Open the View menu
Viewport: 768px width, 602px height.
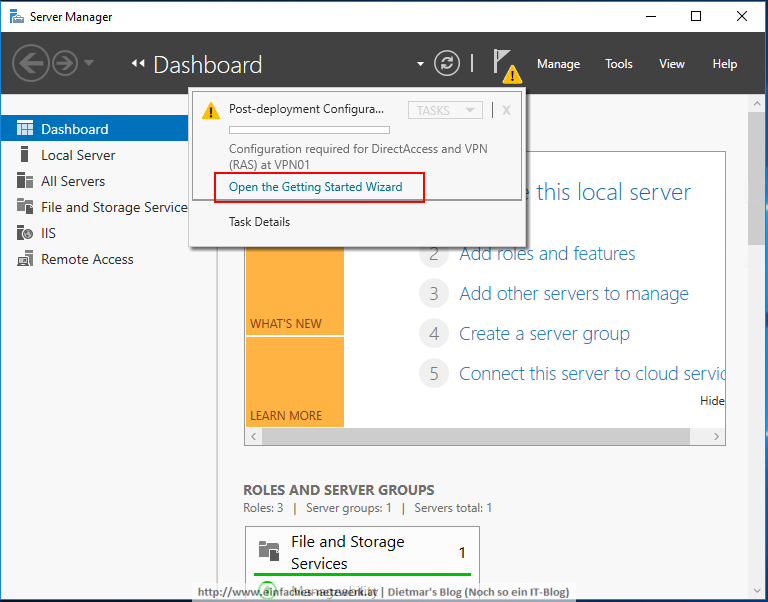tap(672, 64)
